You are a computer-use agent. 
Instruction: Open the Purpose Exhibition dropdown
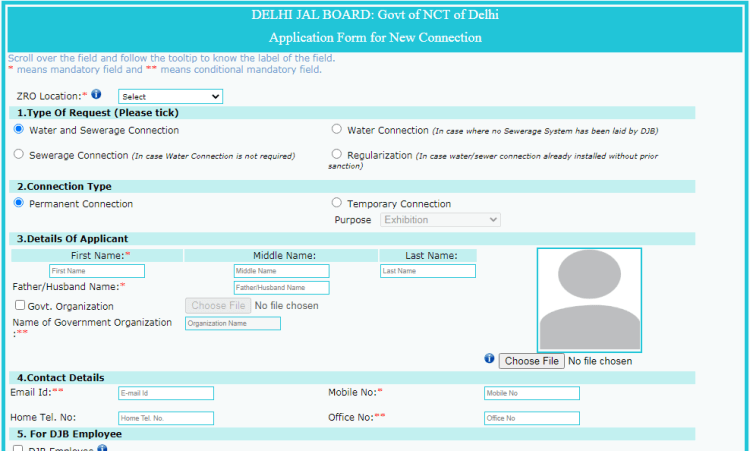(440, 220)
